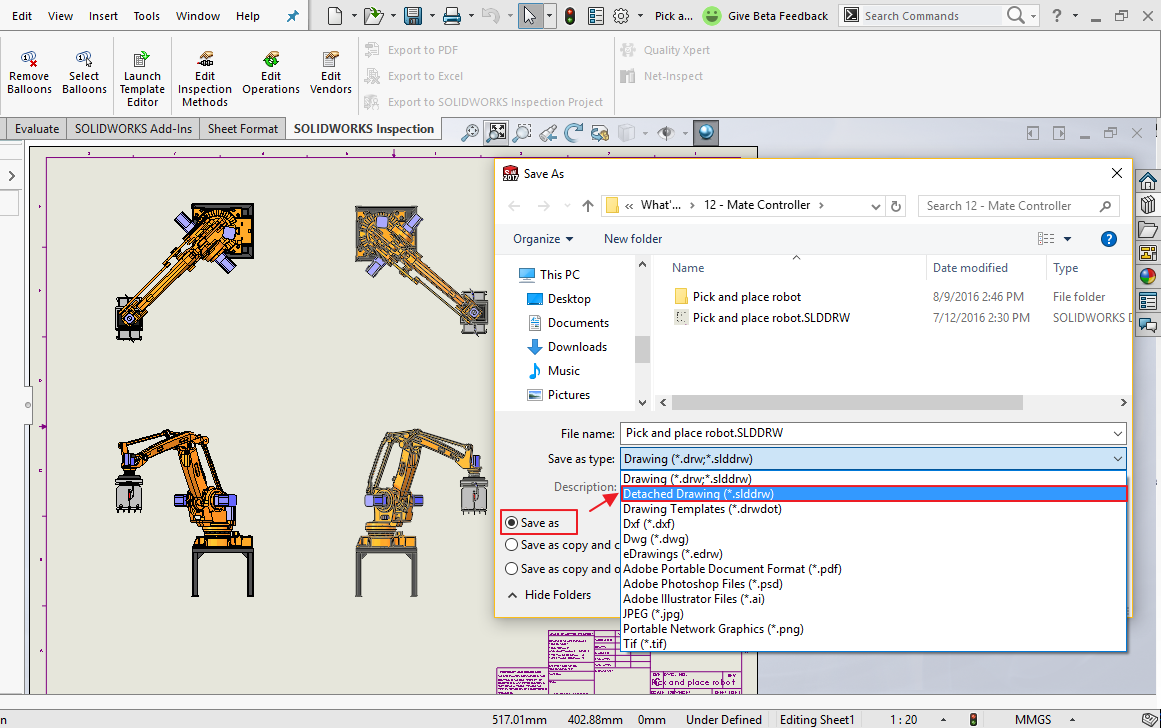Viewport: 1161px width, 728px height.
Task: Click the horizontal scrollbar in file list
Action: (x=847, y=402)
